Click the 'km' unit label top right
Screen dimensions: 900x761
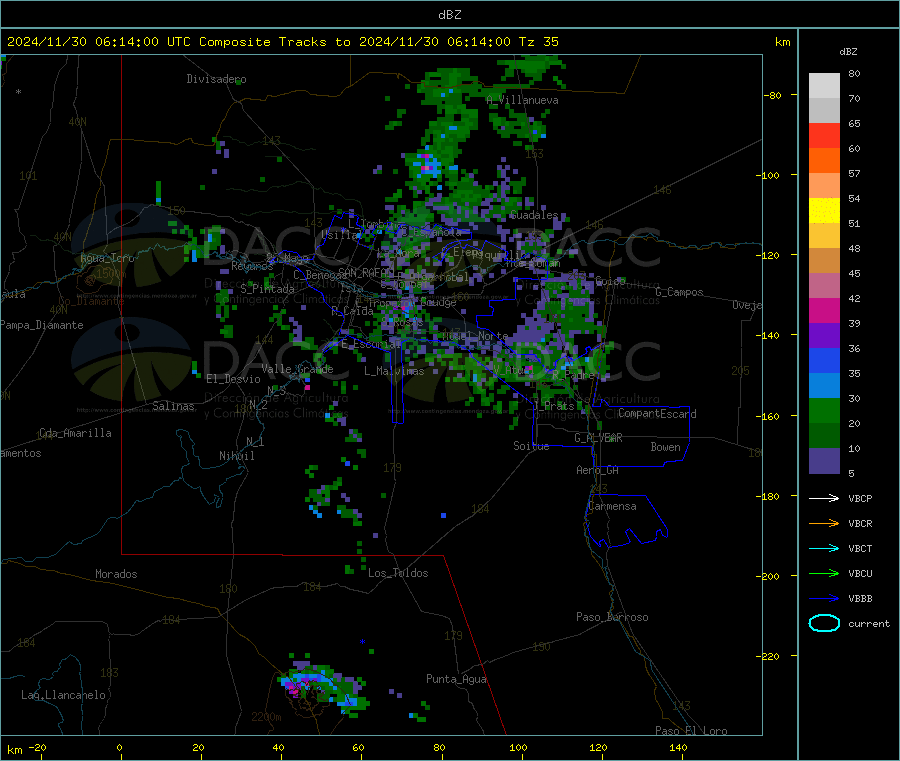pos(782,42)
